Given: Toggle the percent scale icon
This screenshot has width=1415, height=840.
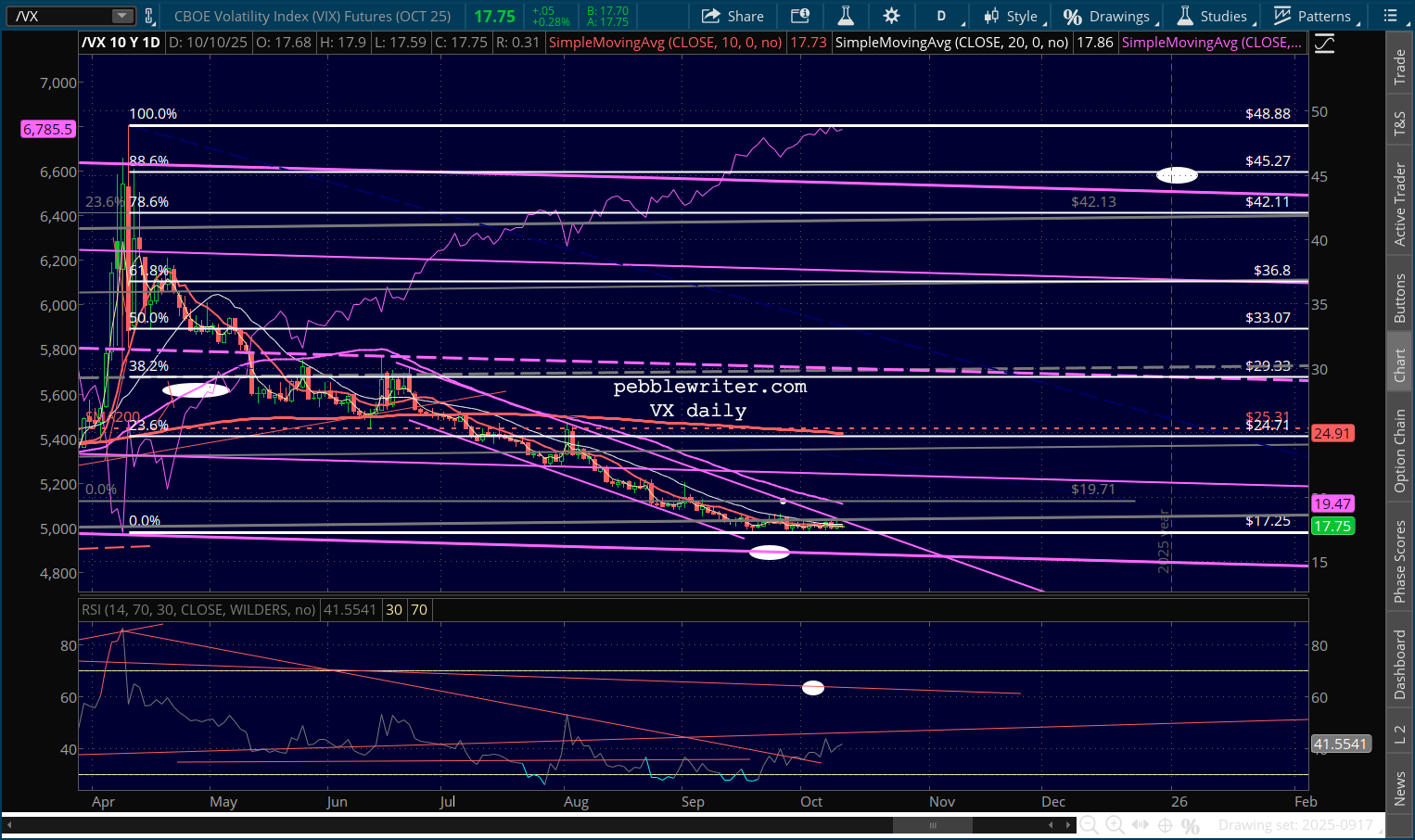Looking at the screenshot, I should tap(1191, 825).
